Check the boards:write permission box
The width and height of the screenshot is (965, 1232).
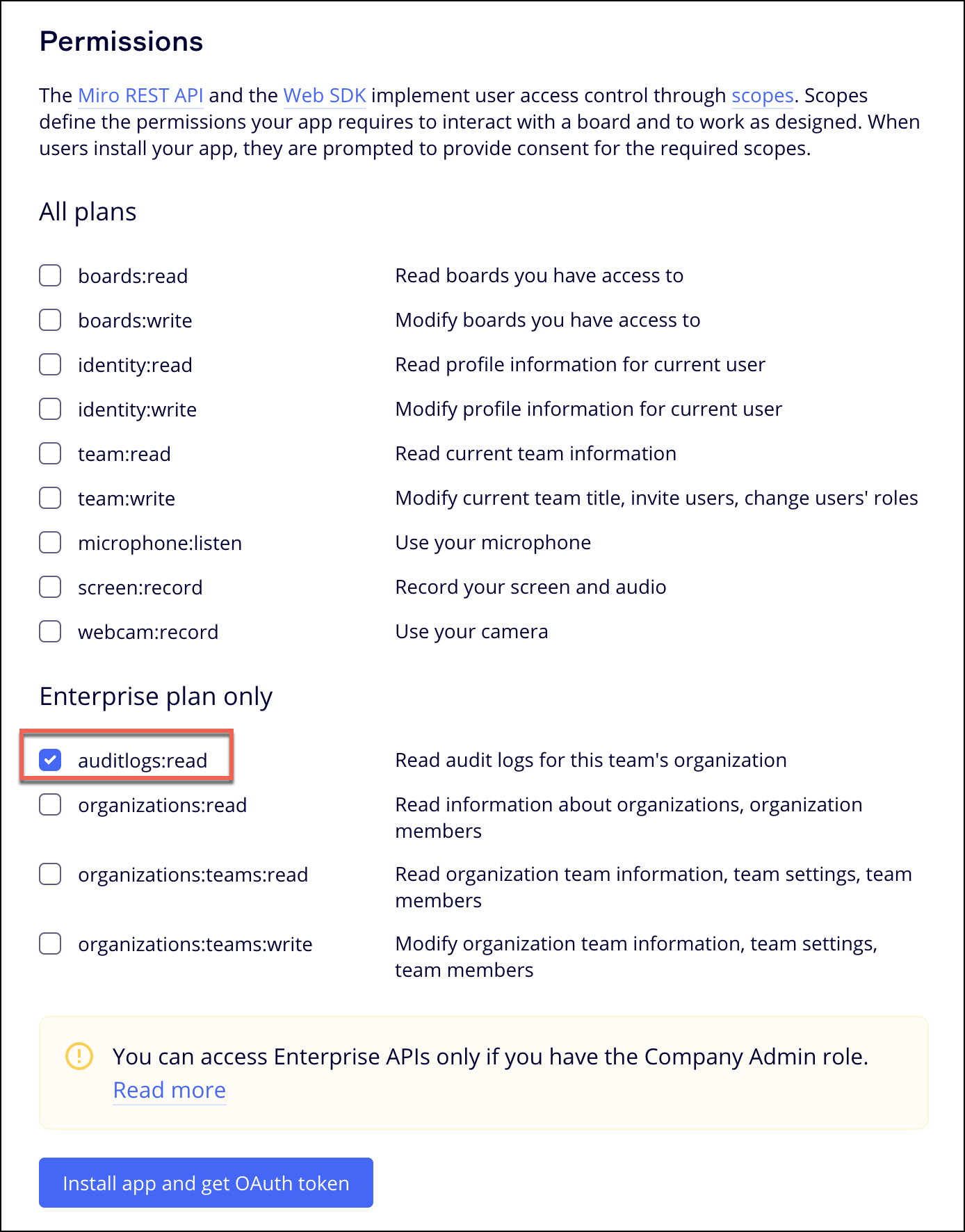click(x=50, y=321)
